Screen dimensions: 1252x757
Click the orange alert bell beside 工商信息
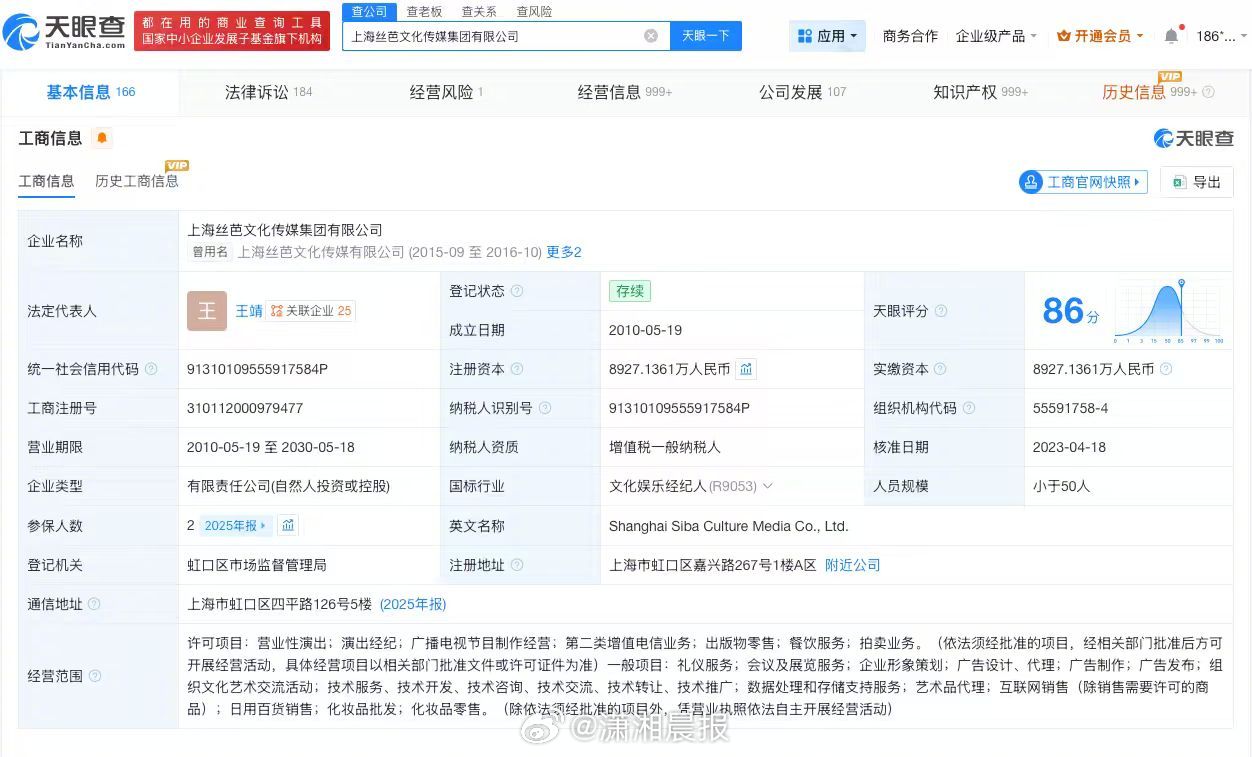click(x=102, y=138)
